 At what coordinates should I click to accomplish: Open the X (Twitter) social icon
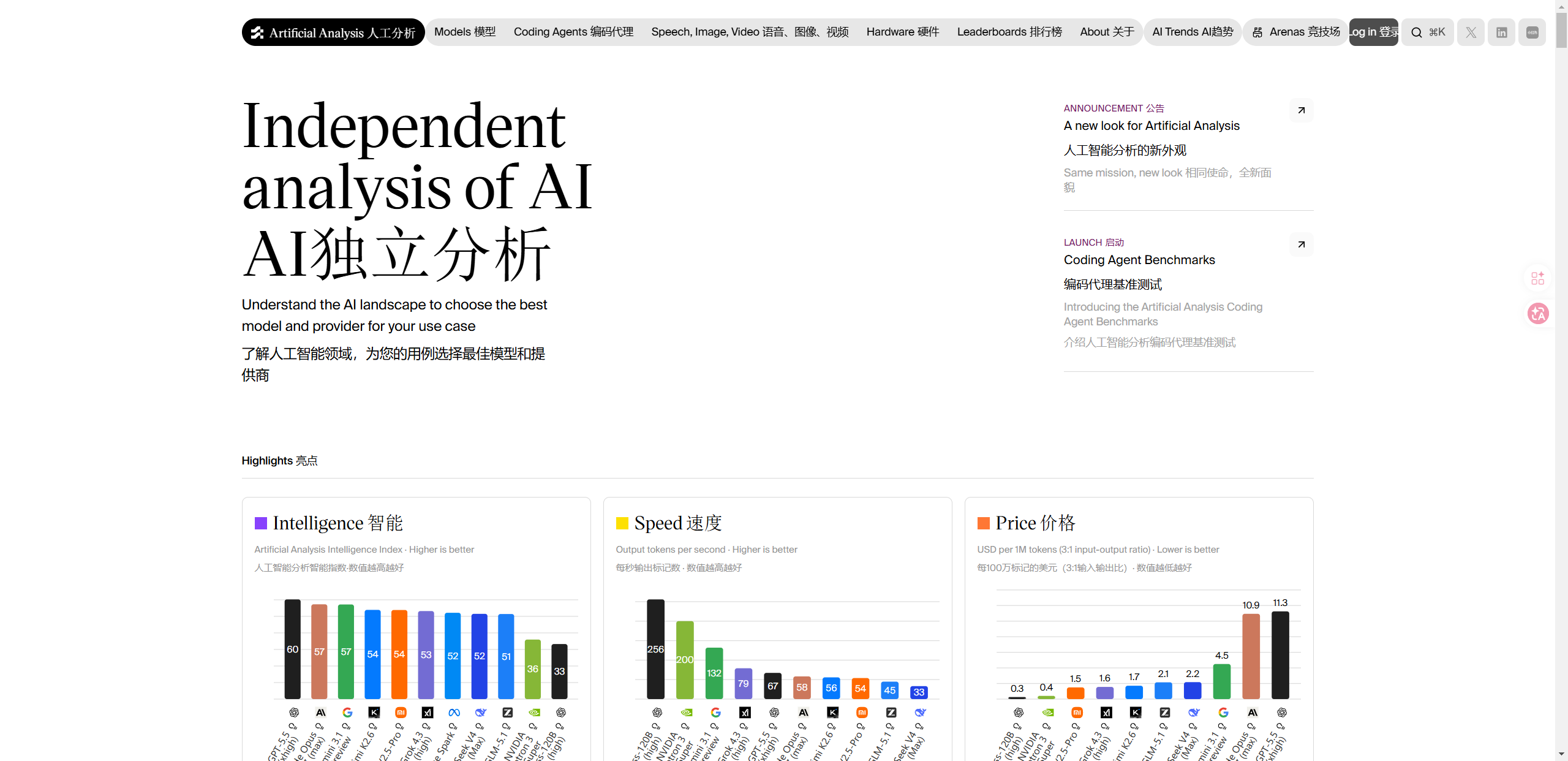[x=1471, y=32]
